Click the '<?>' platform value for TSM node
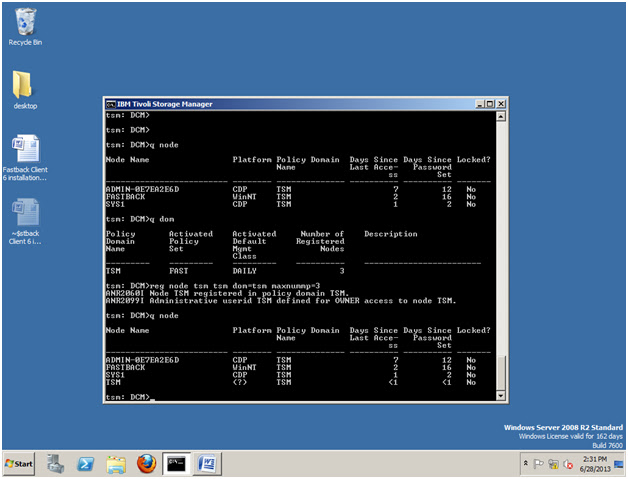628x479 pixels. [240, 382]
